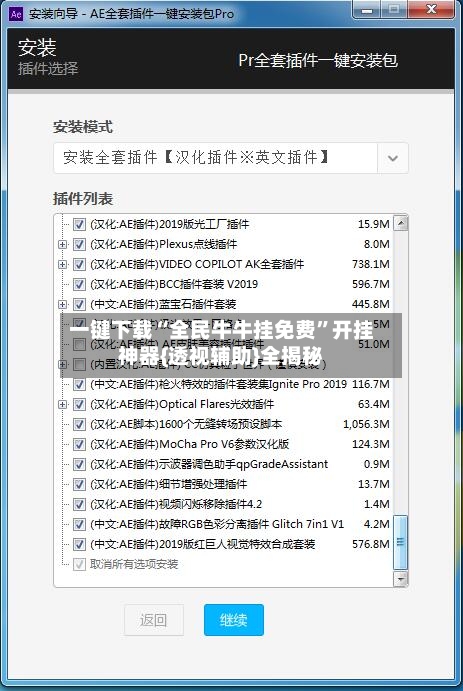Uncheck the Plexus点线插件 checkbox
The height and width of the screenshot is (691, 463).
pos(79,244)
